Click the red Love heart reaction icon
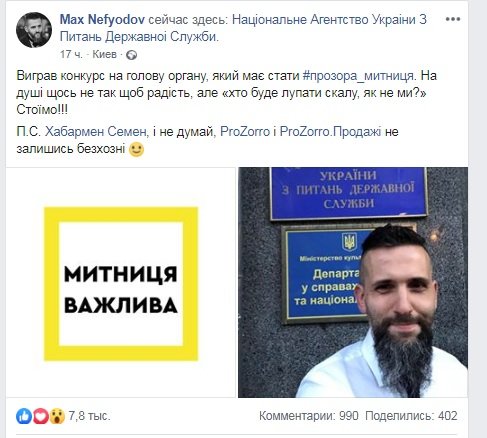Screen dimensions: 487x438 pyautogui.click(x=41, y=416)
